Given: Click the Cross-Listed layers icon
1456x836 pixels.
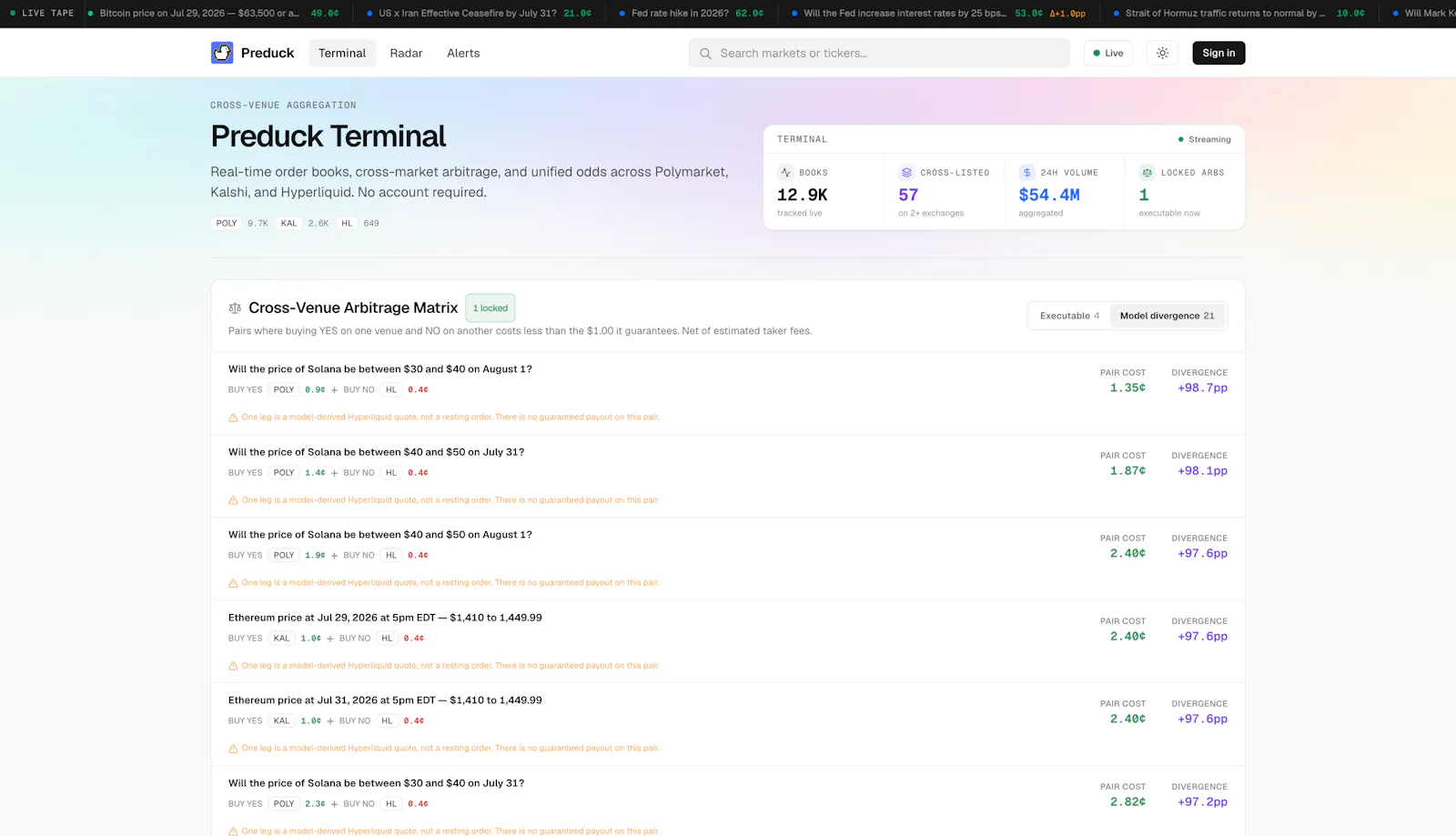Looking at the screenshot, I should pyautogui.click(x=906, y=172).
